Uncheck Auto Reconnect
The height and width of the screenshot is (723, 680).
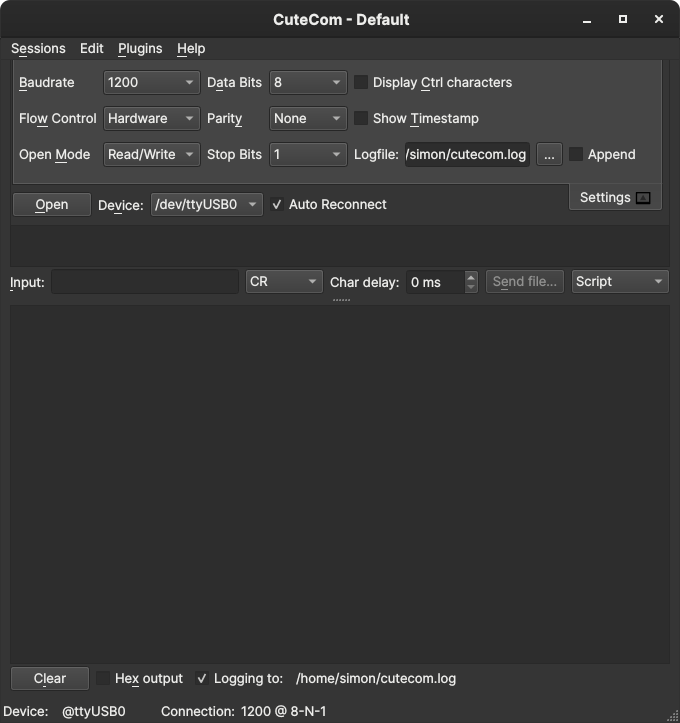[277, 204]
